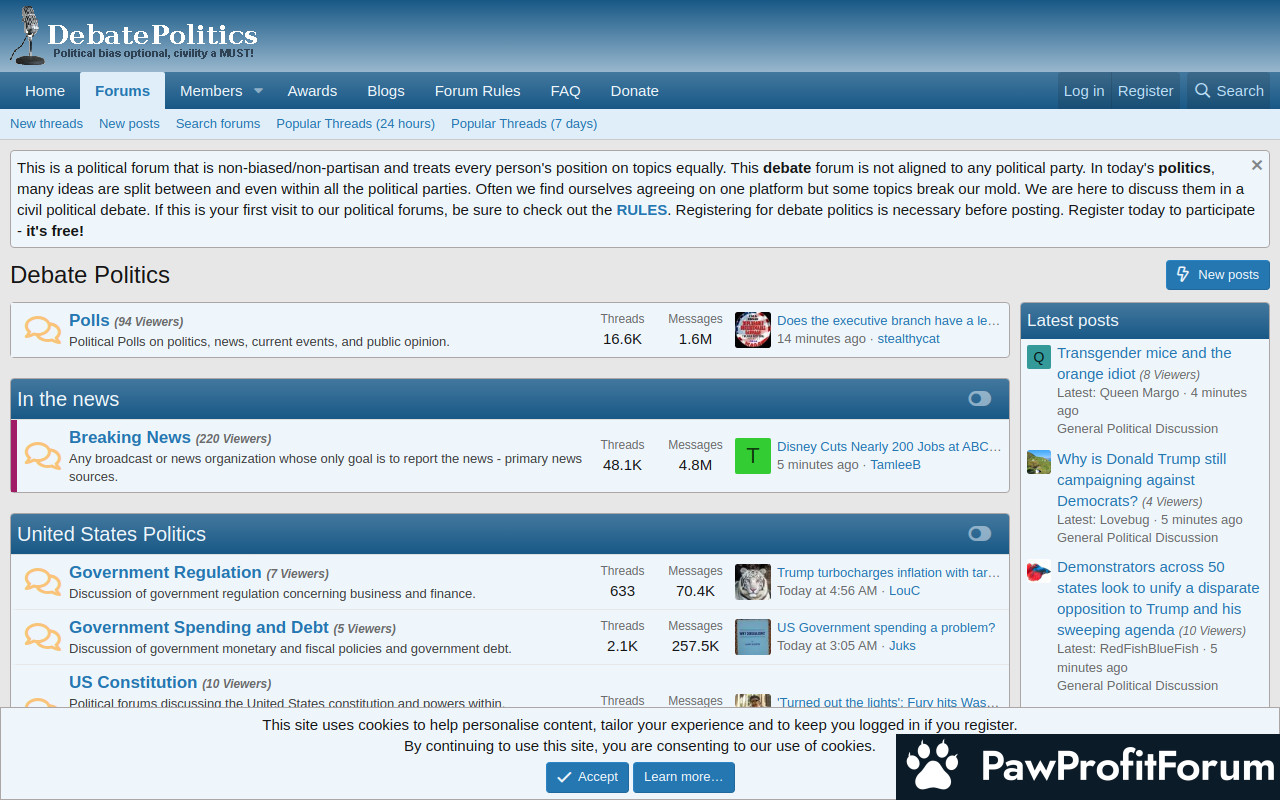Click the Search magnifier button
The width and height of the screenshot is (1280, 800).
pos(1229,91)
